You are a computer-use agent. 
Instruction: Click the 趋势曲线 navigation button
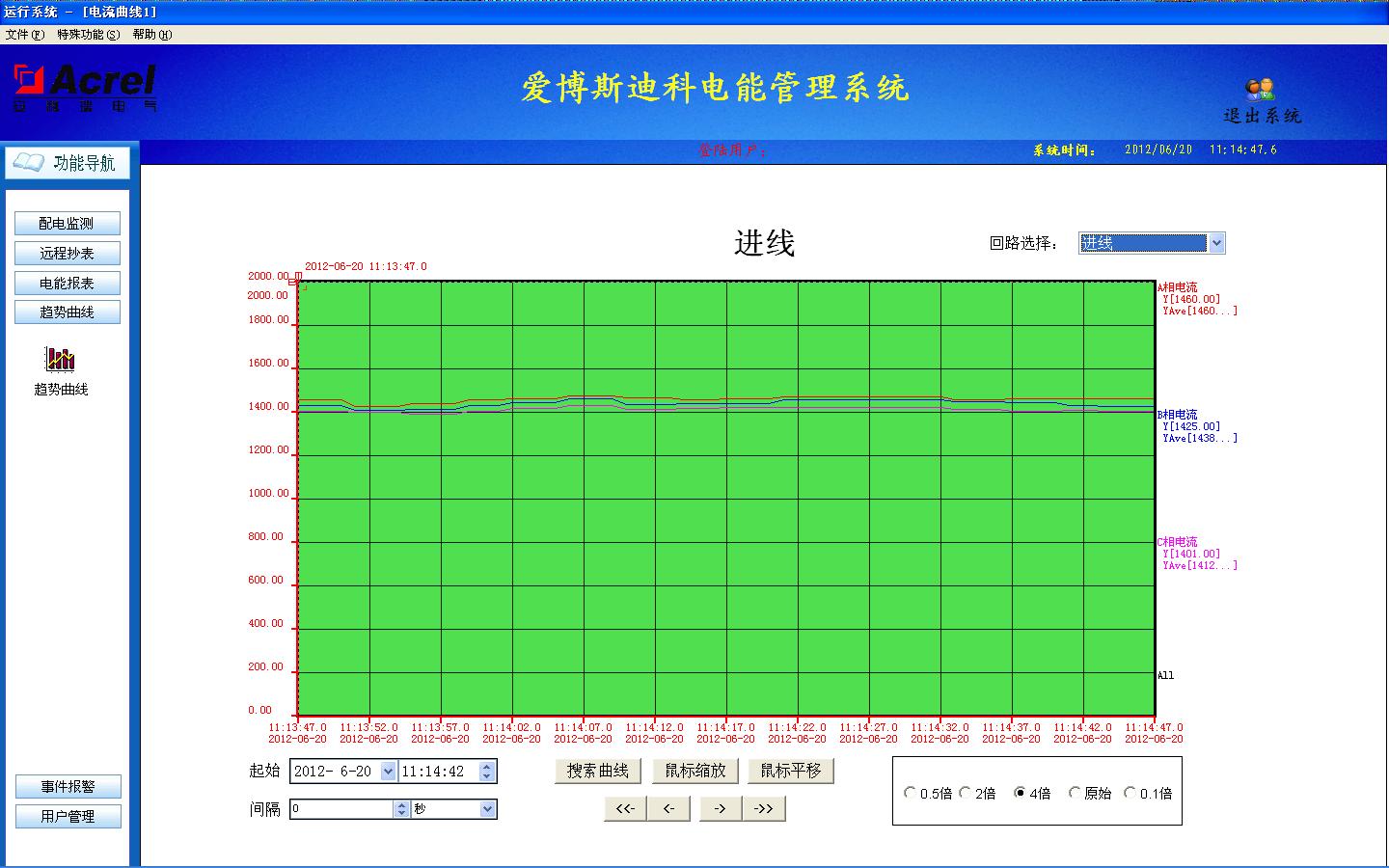68,312
